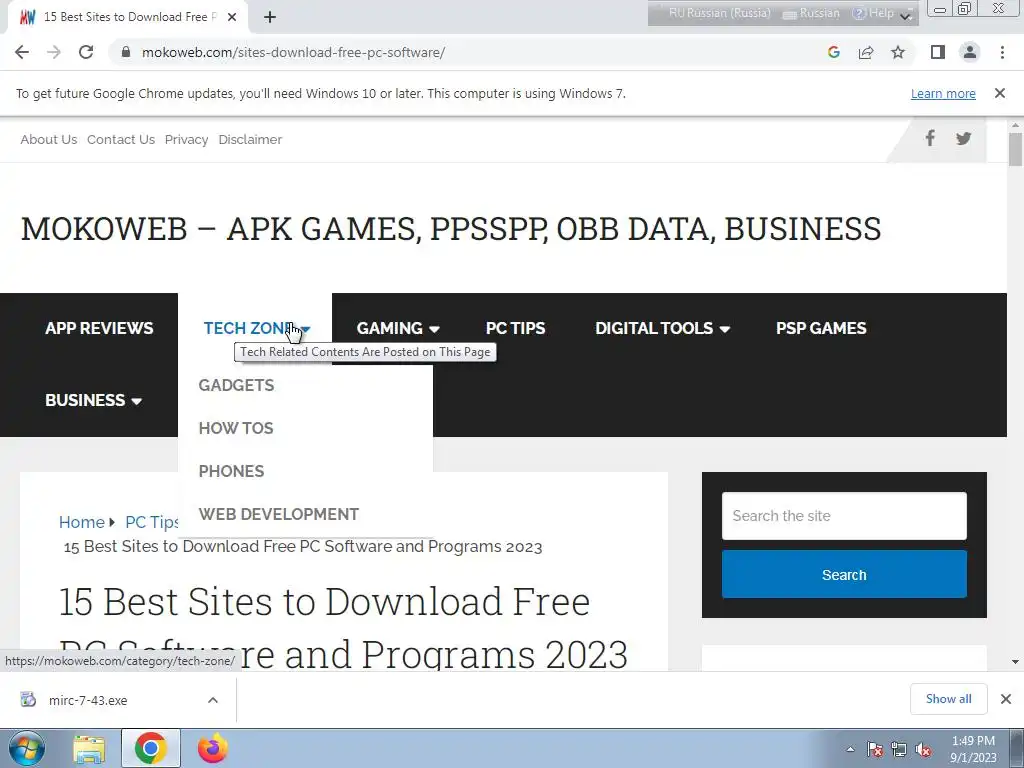Share this page via the share icon
The image size is (1024, 768).
[866, 52]
